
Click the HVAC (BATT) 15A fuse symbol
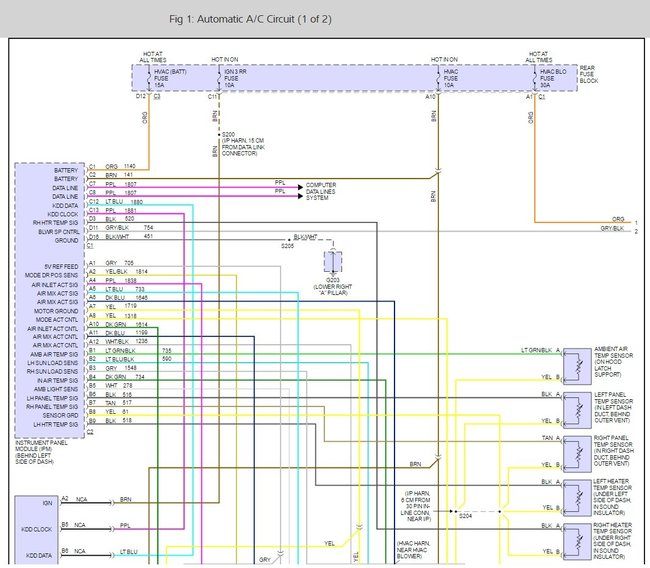pos(149,78)
